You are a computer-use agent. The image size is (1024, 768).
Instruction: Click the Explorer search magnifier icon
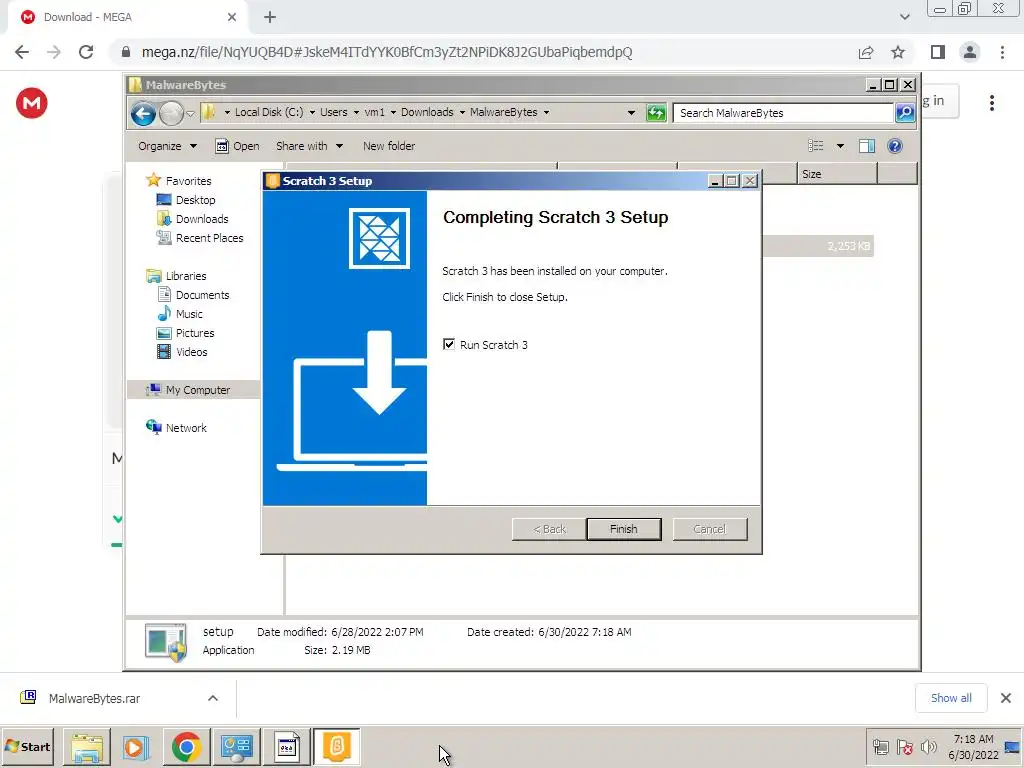tap(904, 113)
